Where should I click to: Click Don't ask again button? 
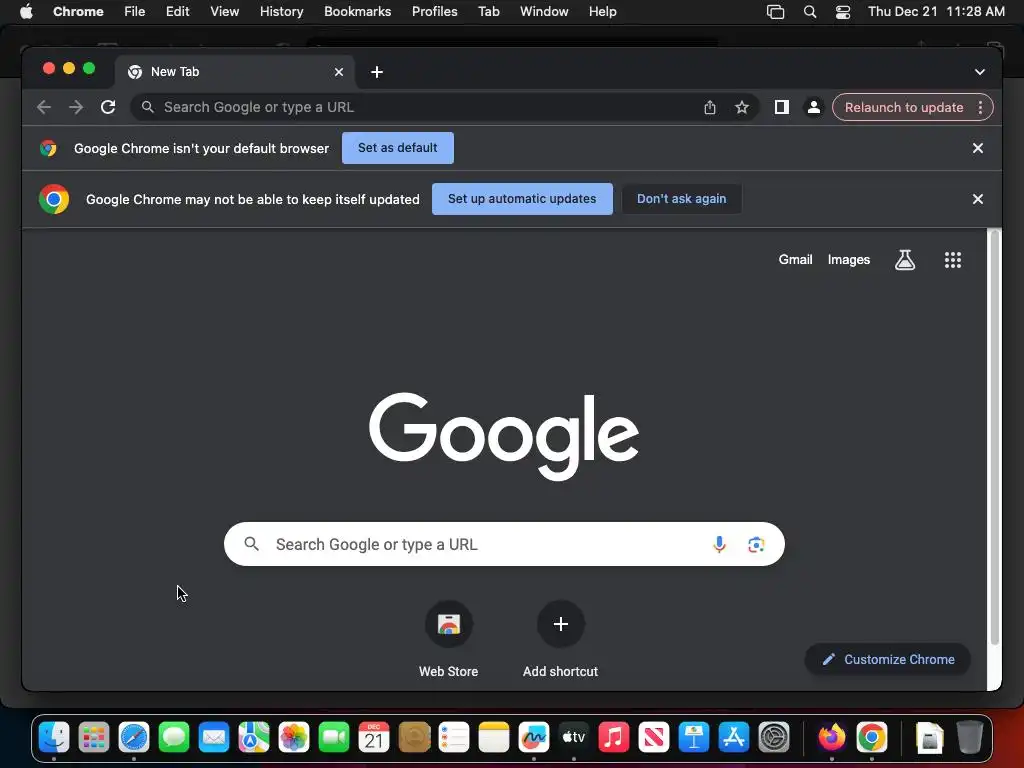681,199
